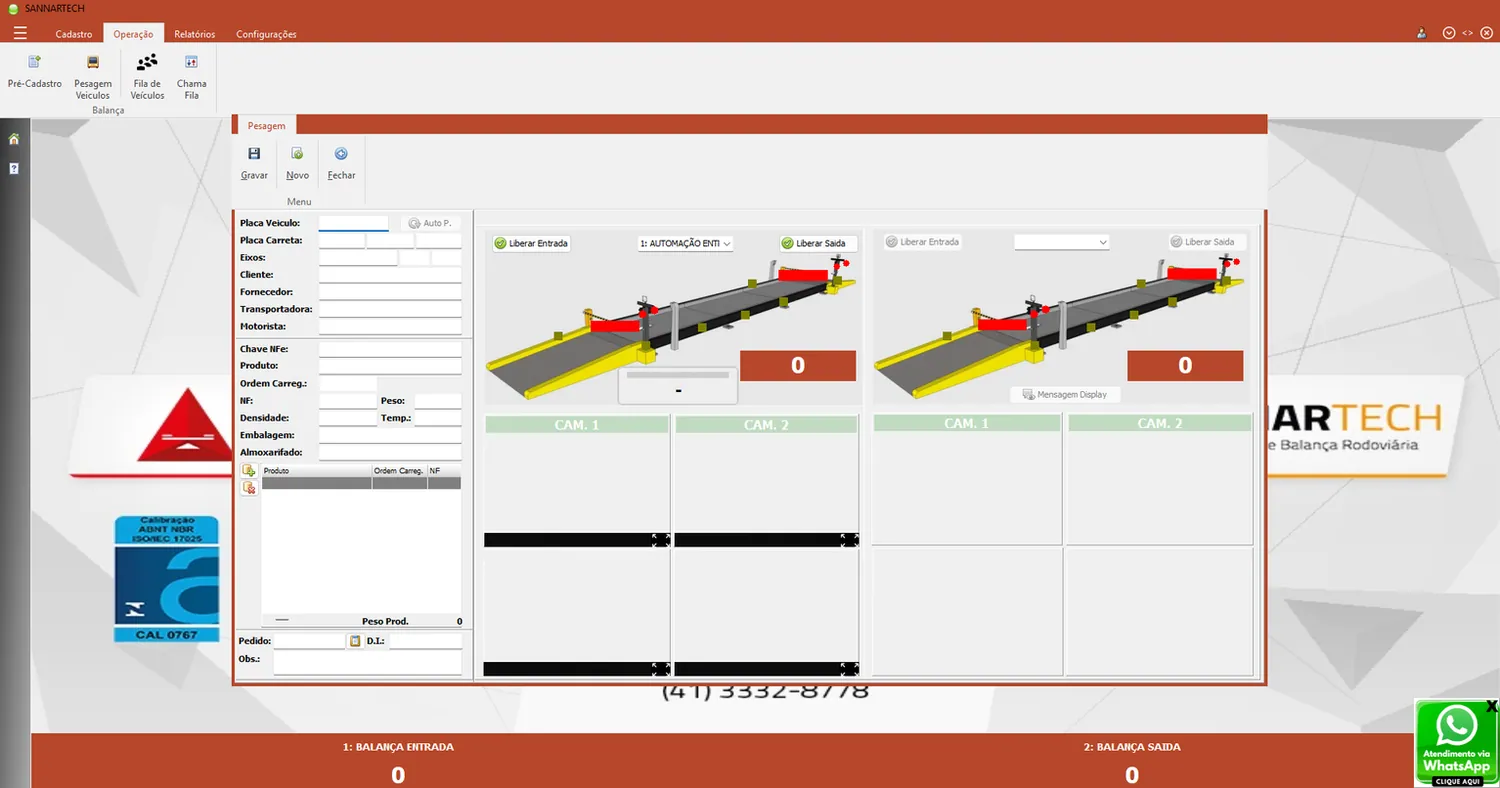The height and width of the screenshot is (788, 1500).
Task: Focus the Placa Veículo input field
Action: [353, 223]
